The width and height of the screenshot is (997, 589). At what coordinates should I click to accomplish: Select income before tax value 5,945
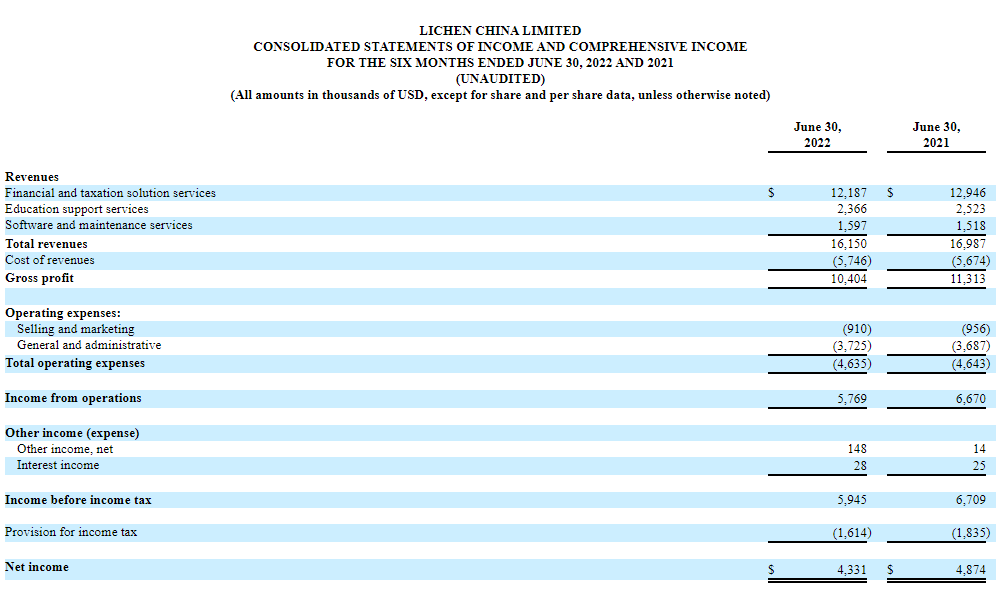coord(851,500)
